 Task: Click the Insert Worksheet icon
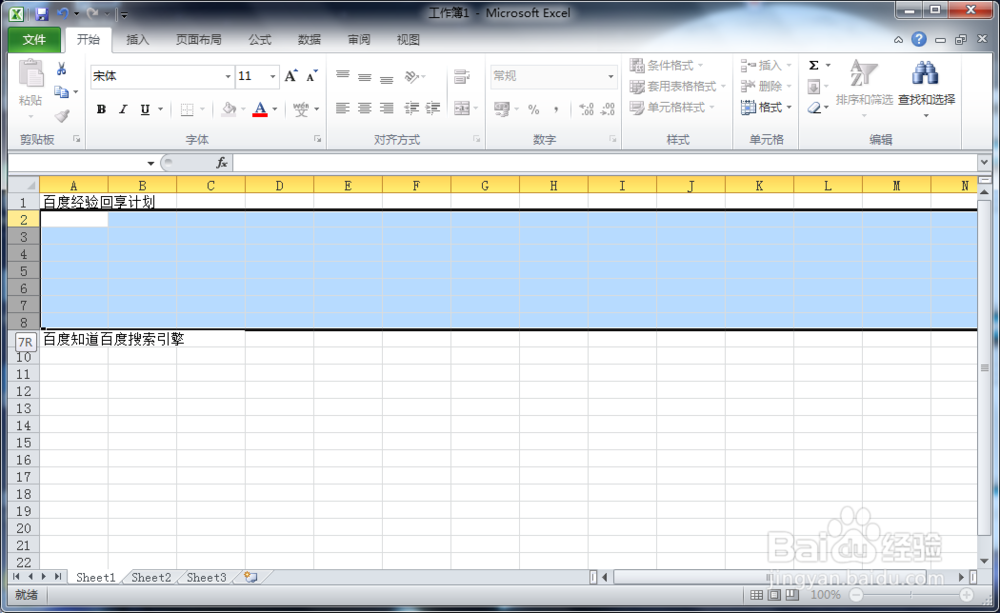(x=251, y=577)
